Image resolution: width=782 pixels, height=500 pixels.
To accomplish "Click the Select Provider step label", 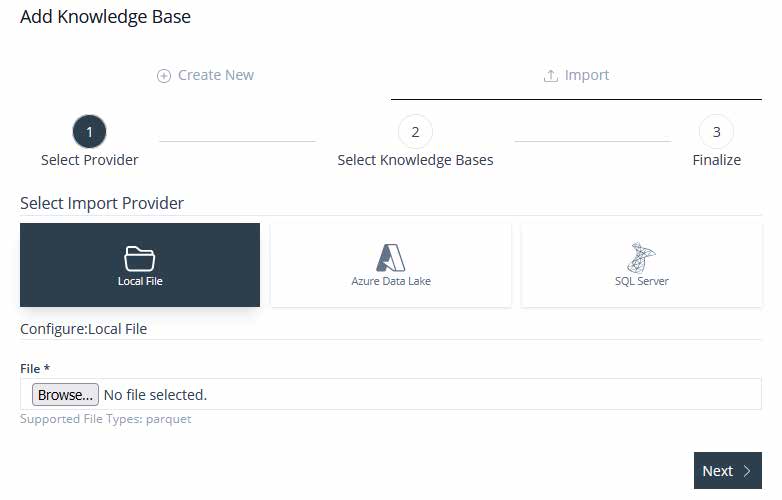I will 89,160.
